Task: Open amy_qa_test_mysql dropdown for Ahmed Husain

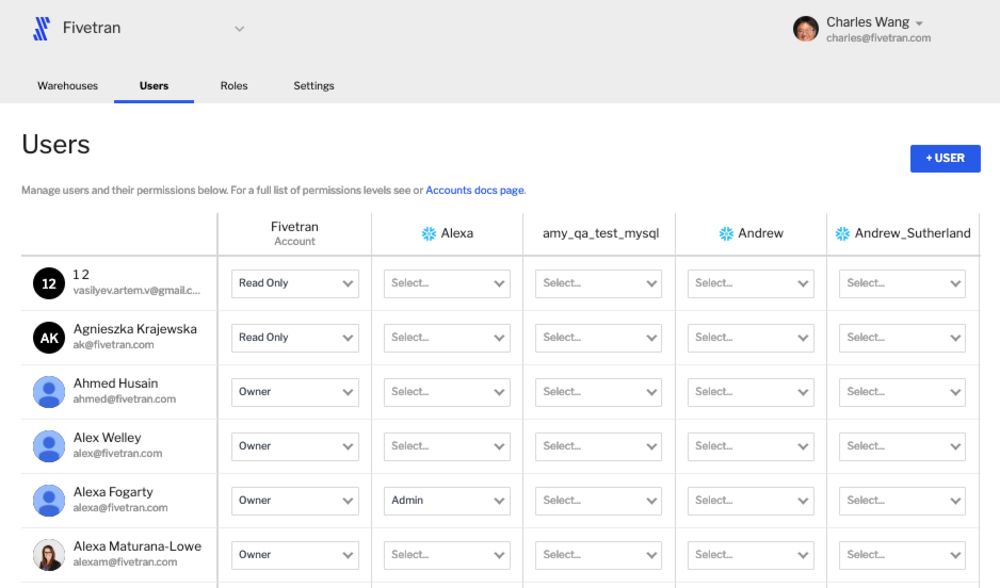Action: pos(598,392)
